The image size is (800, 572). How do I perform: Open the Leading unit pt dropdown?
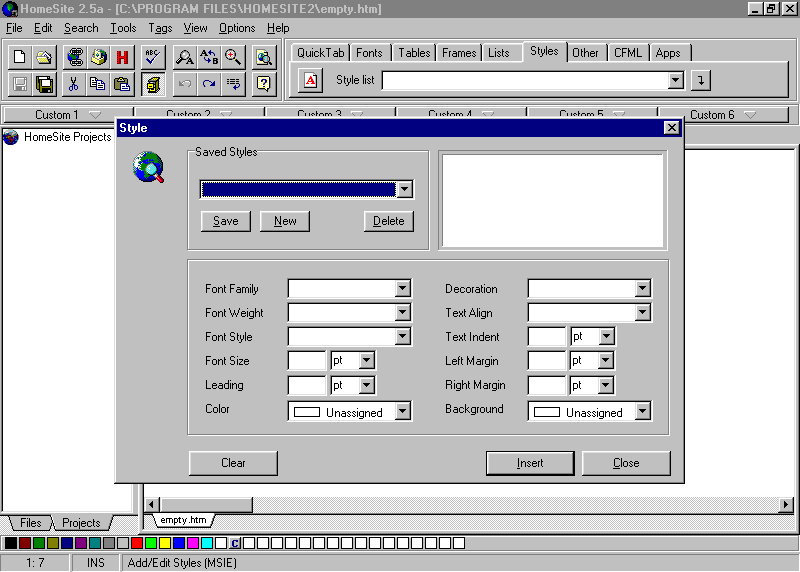click(367, 385)
